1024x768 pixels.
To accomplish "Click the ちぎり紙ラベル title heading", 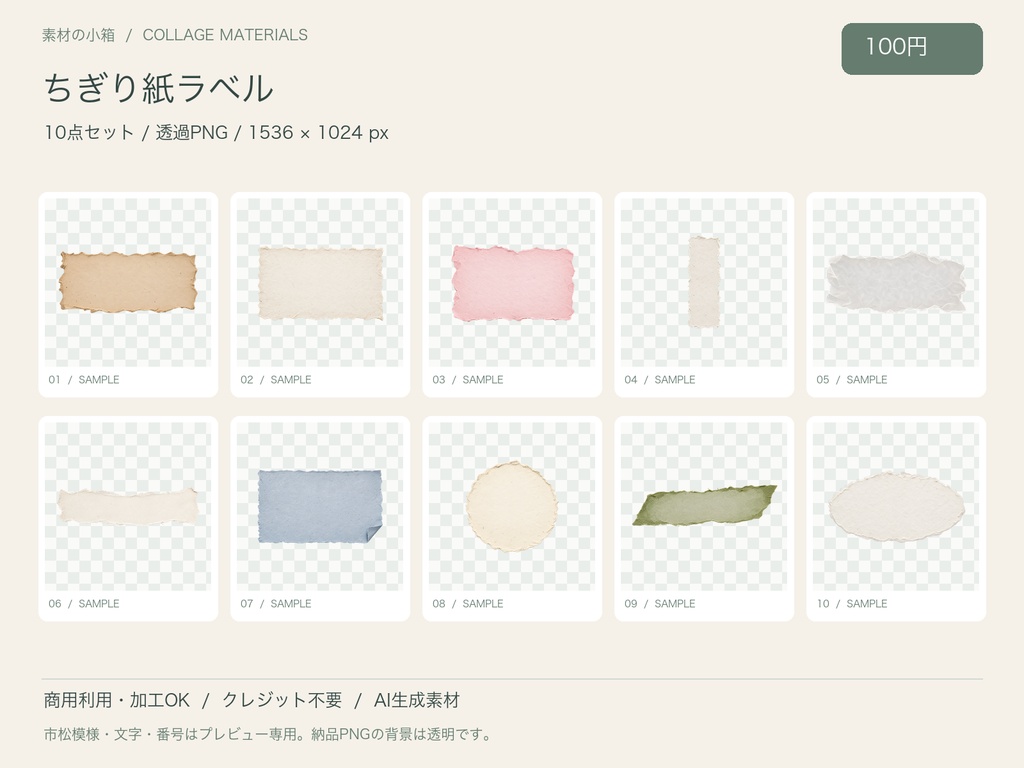I will 159,88.
